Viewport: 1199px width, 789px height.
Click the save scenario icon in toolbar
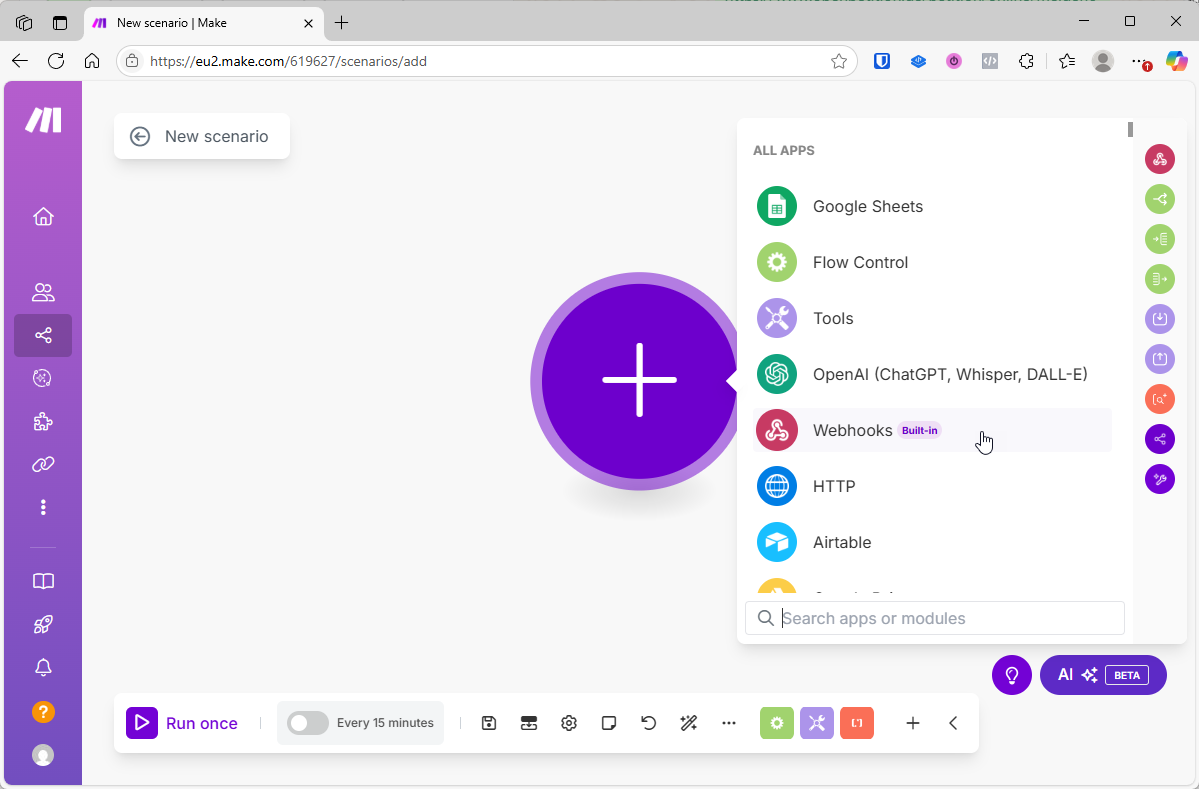pyautogui.click(x=489, y=723)
